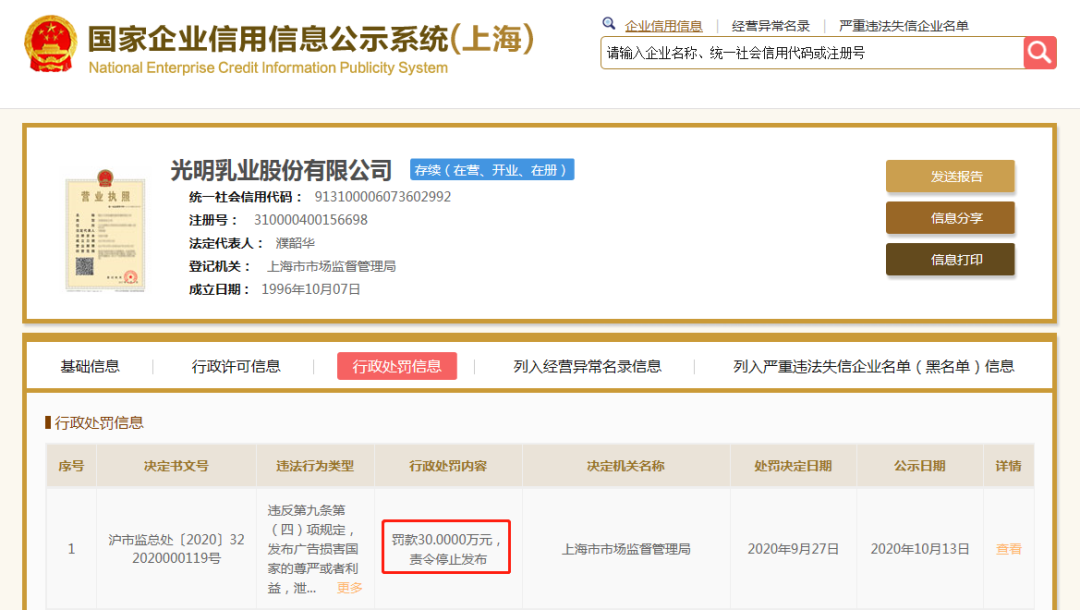Switch to the 基础信息 tab
Screen dimensions: 1080x610
coord(90,366)
